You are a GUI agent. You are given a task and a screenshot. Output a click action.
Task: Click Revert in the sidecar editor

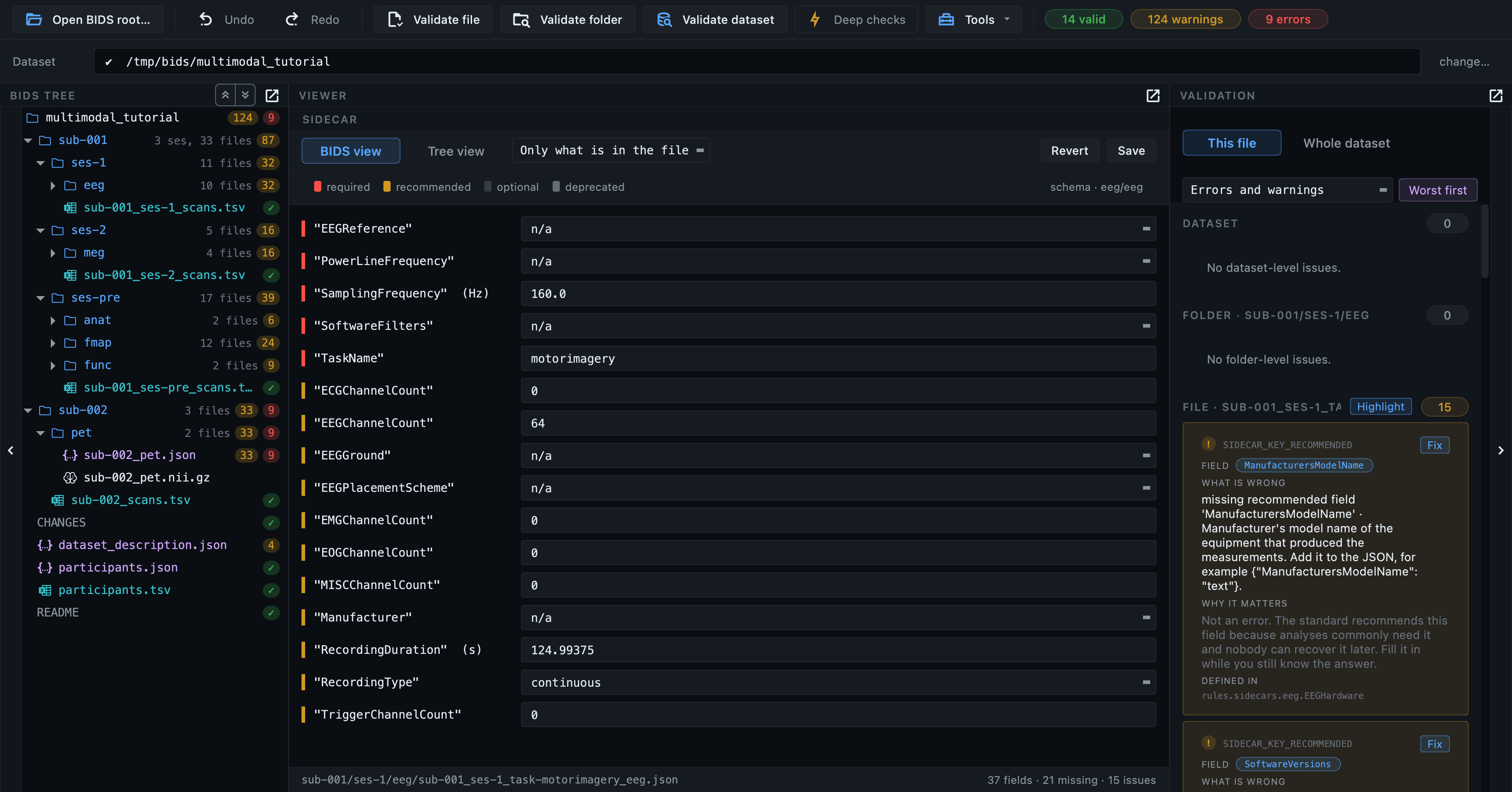(1070, 150)
